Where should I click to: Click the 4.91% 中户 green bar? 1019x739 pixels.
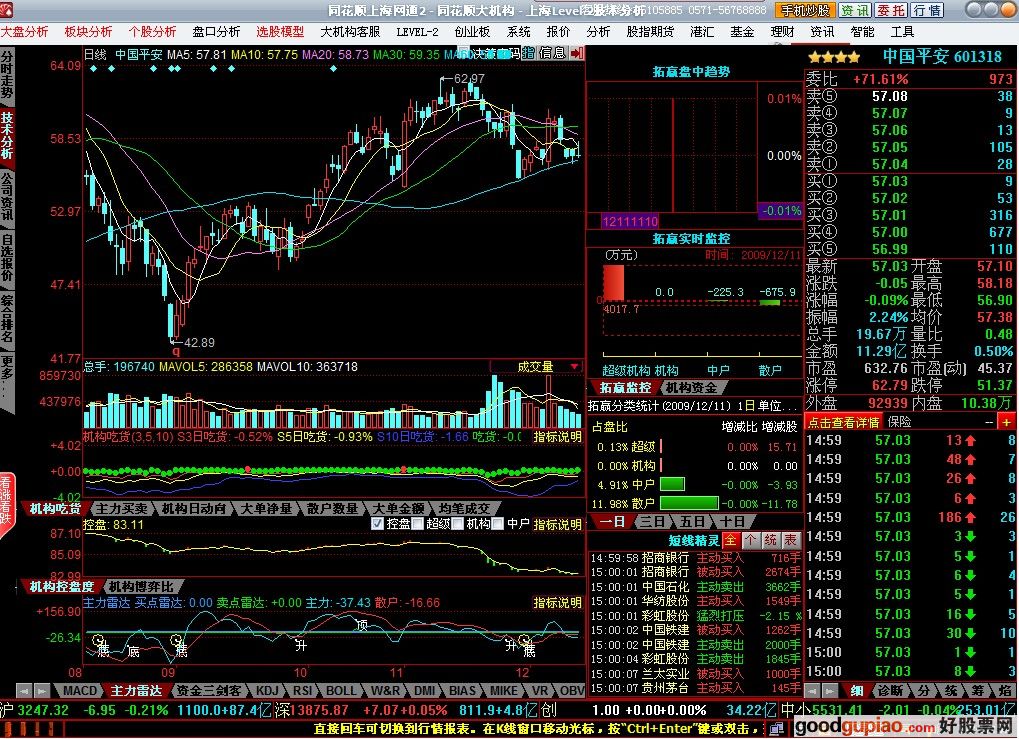[x=673, y=484]
